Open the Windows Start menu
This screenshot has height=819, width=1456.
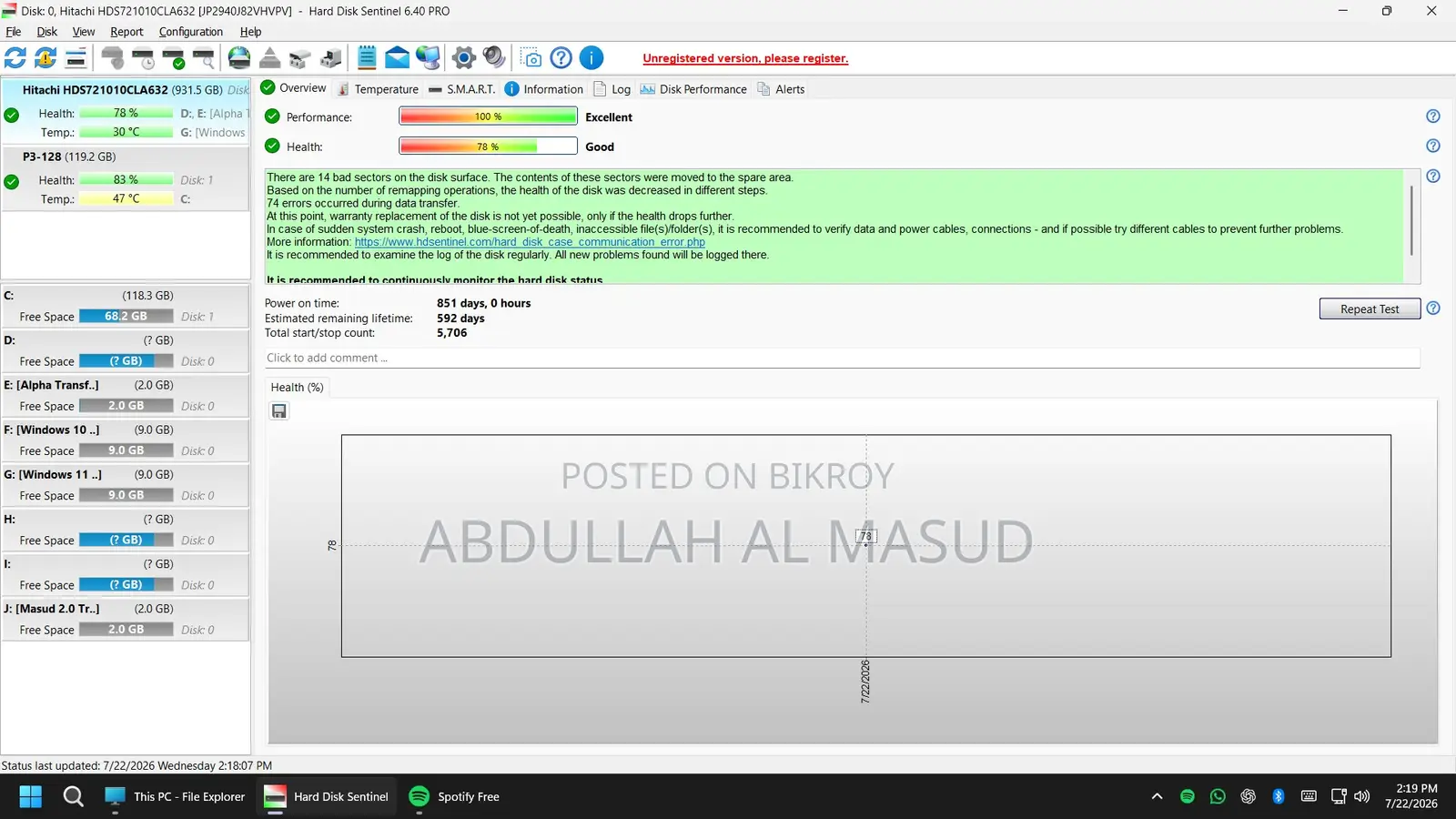click(31, 796)
